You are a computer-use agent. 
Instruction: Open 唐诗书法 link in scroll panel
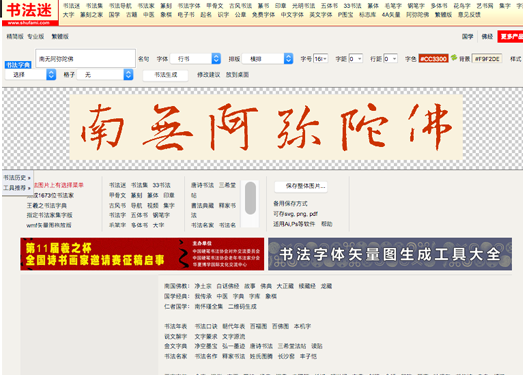202,185
